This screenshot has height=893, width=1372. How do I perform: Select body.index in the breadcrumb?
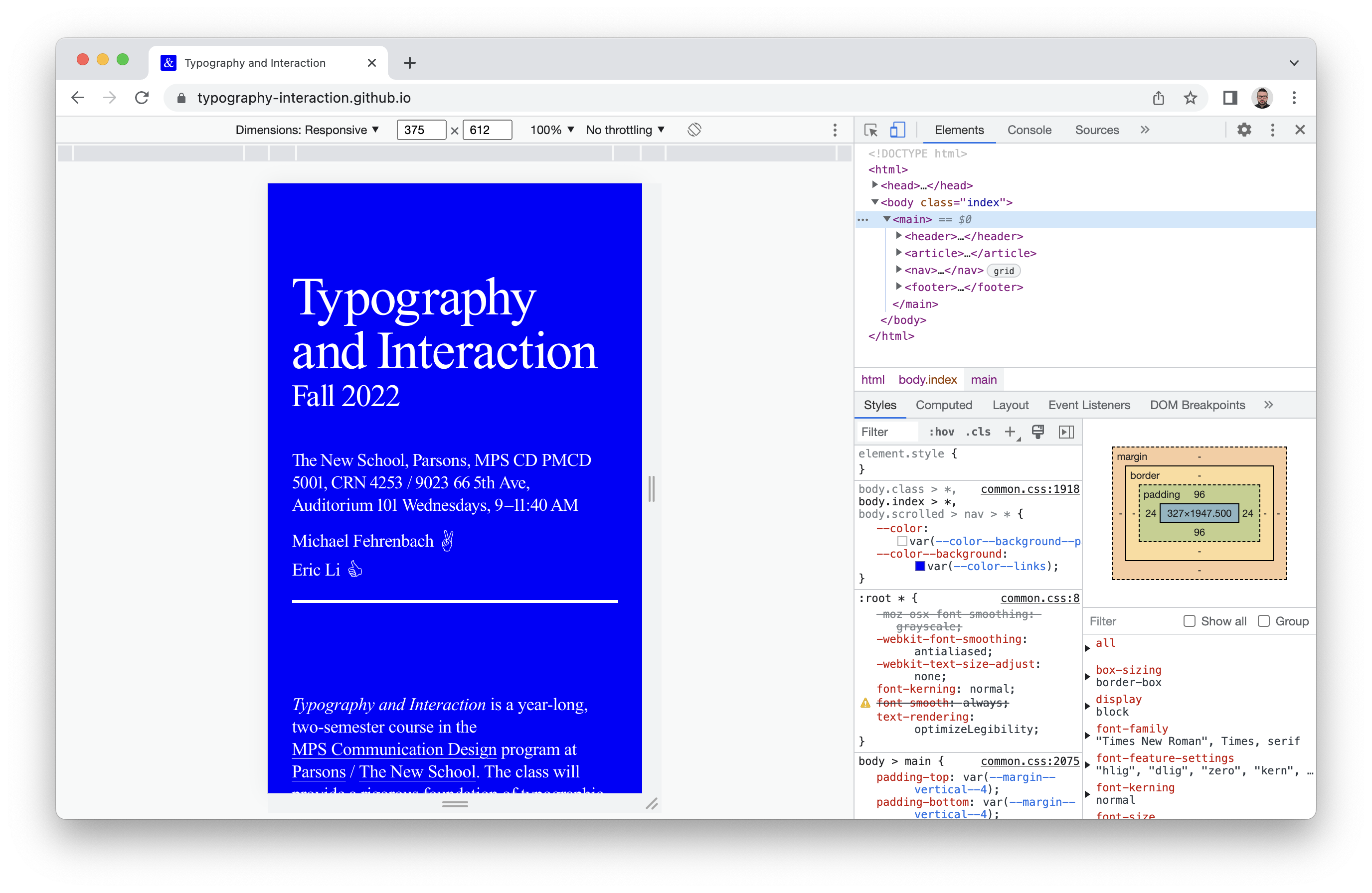point(927,380)
